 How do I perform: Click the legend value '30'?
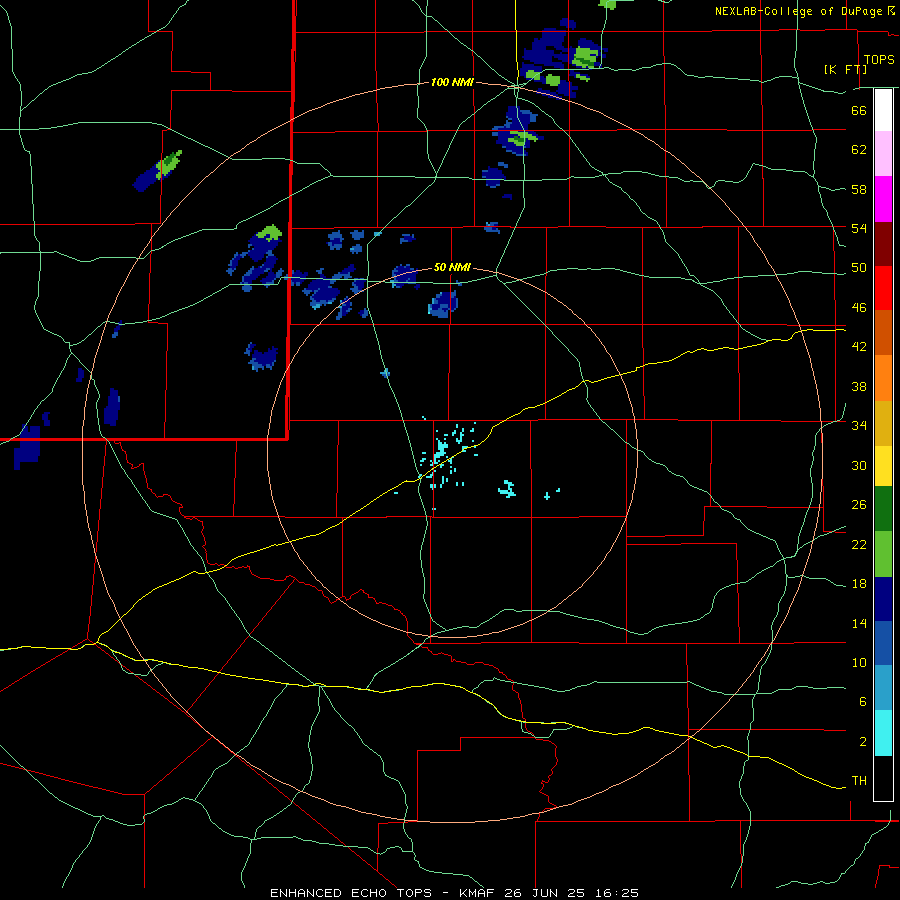point(859,465)
